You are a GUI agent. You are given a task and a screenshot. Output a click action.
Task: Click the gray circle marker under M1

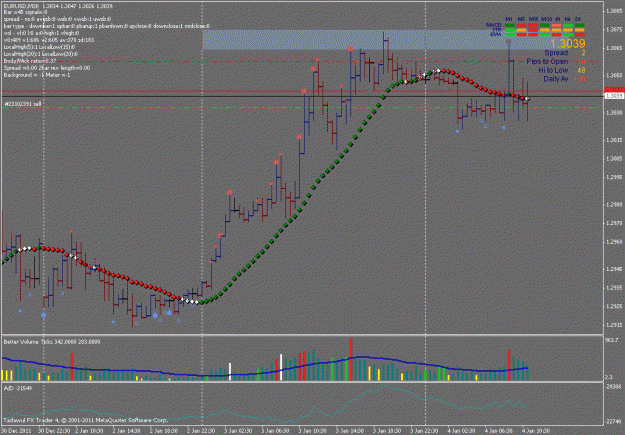[508, 41]
